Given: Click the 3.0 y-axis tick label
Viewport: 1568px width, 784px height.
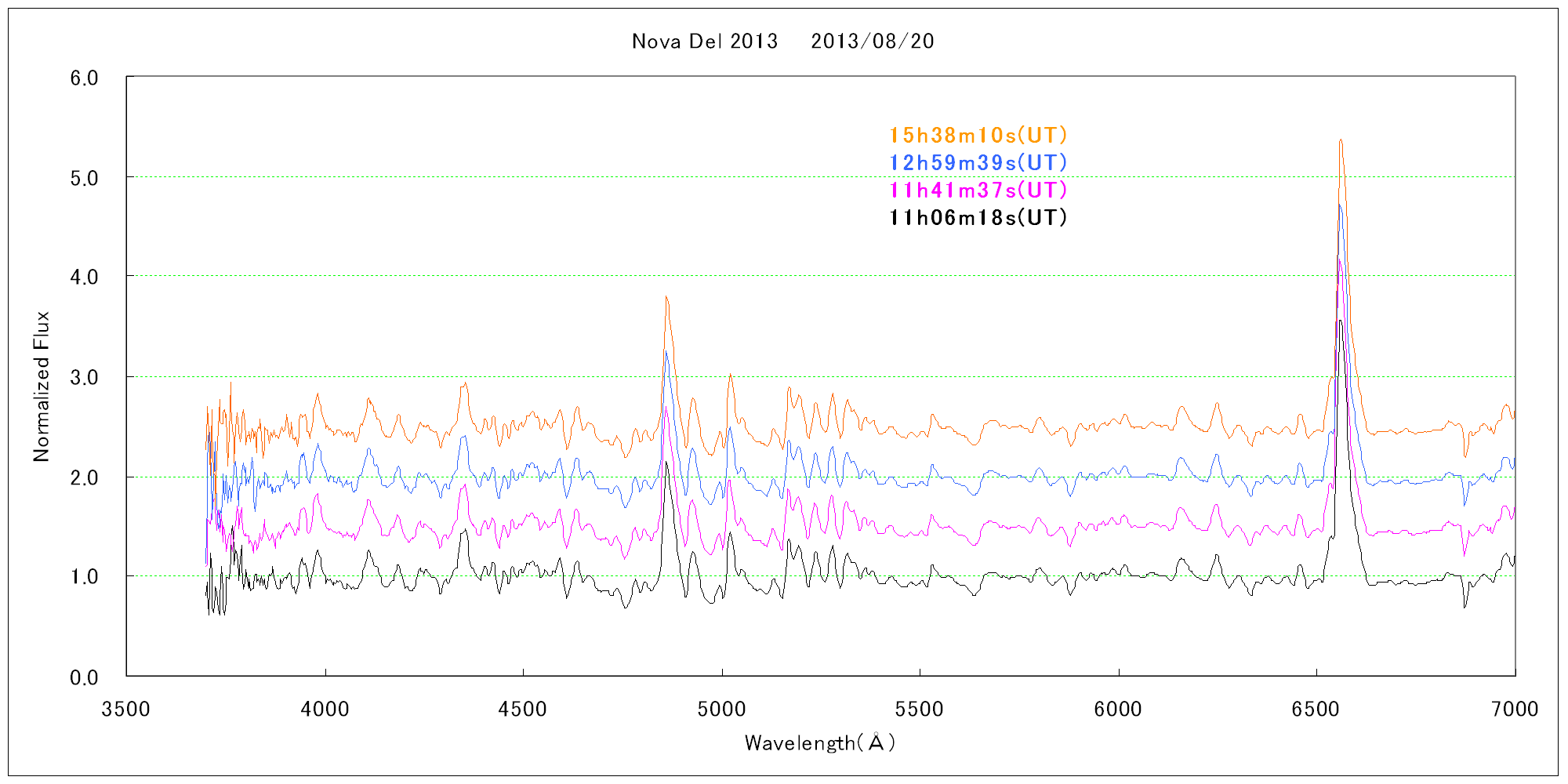Looking at the screenshot, I should point(84,378).
